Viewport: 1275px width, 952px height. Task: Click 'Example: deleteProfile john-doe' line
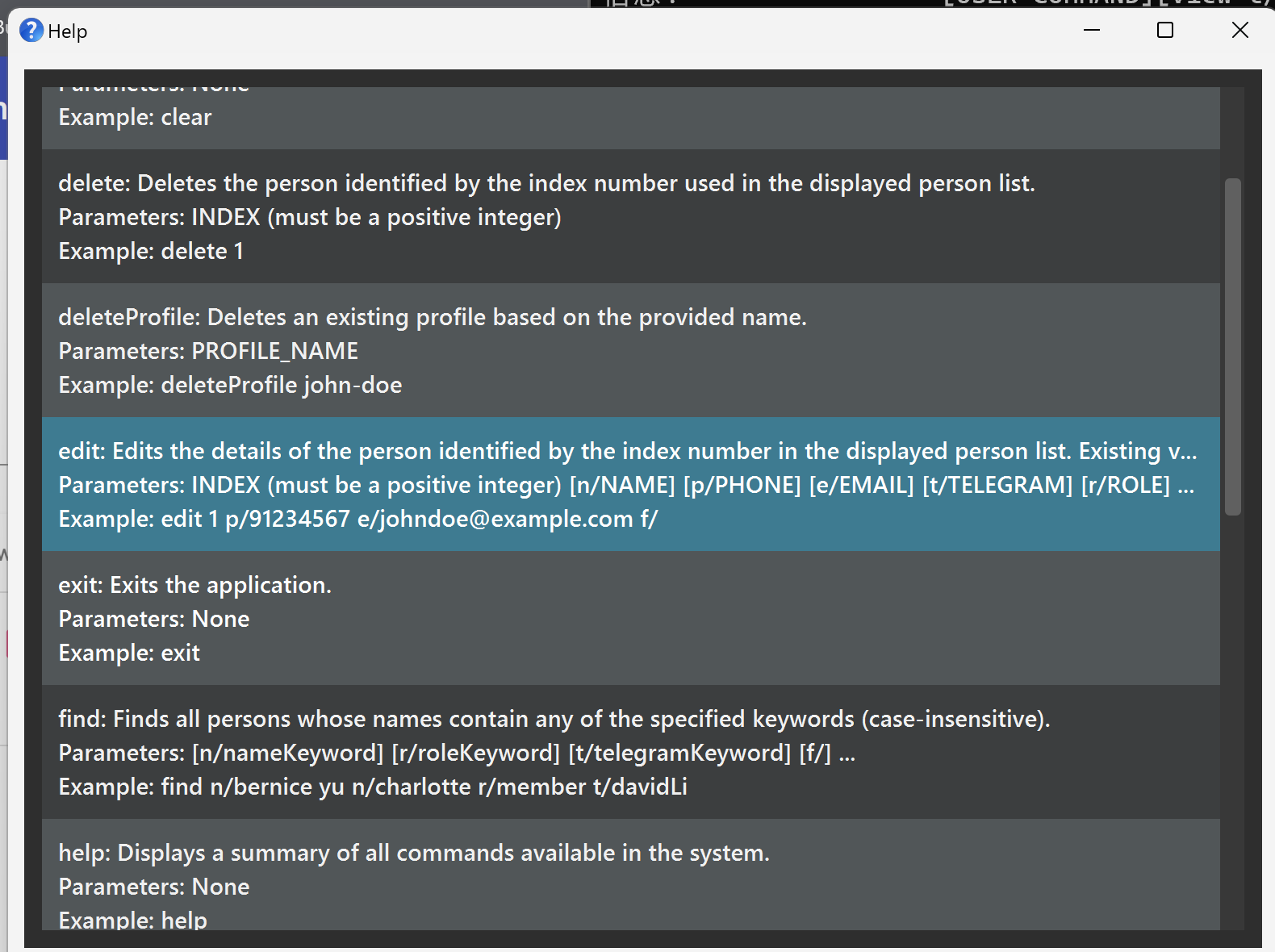[x=230, y=386]
